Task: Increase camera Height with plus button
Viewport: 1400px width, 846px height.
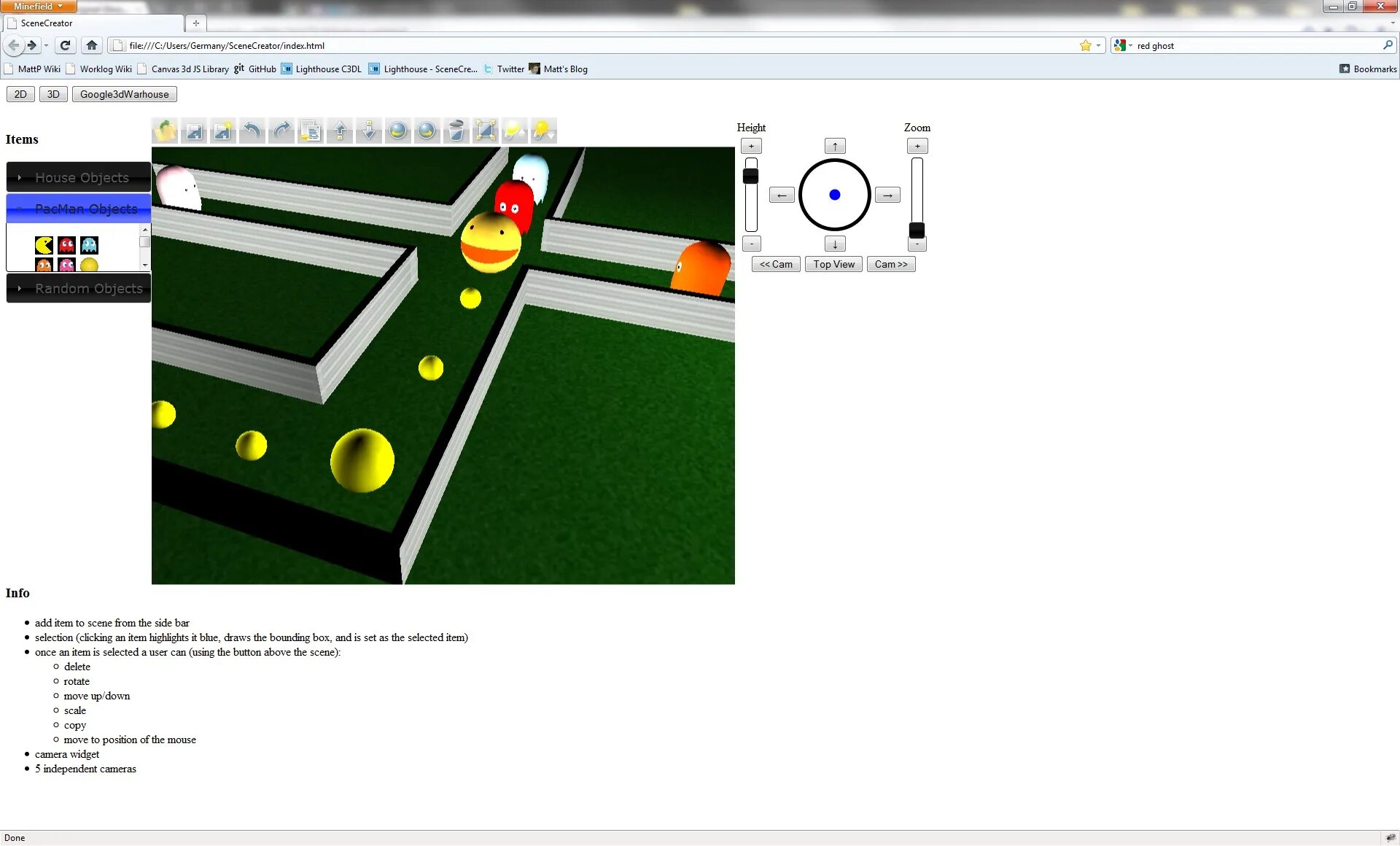Action: click(x=751, y=146)
